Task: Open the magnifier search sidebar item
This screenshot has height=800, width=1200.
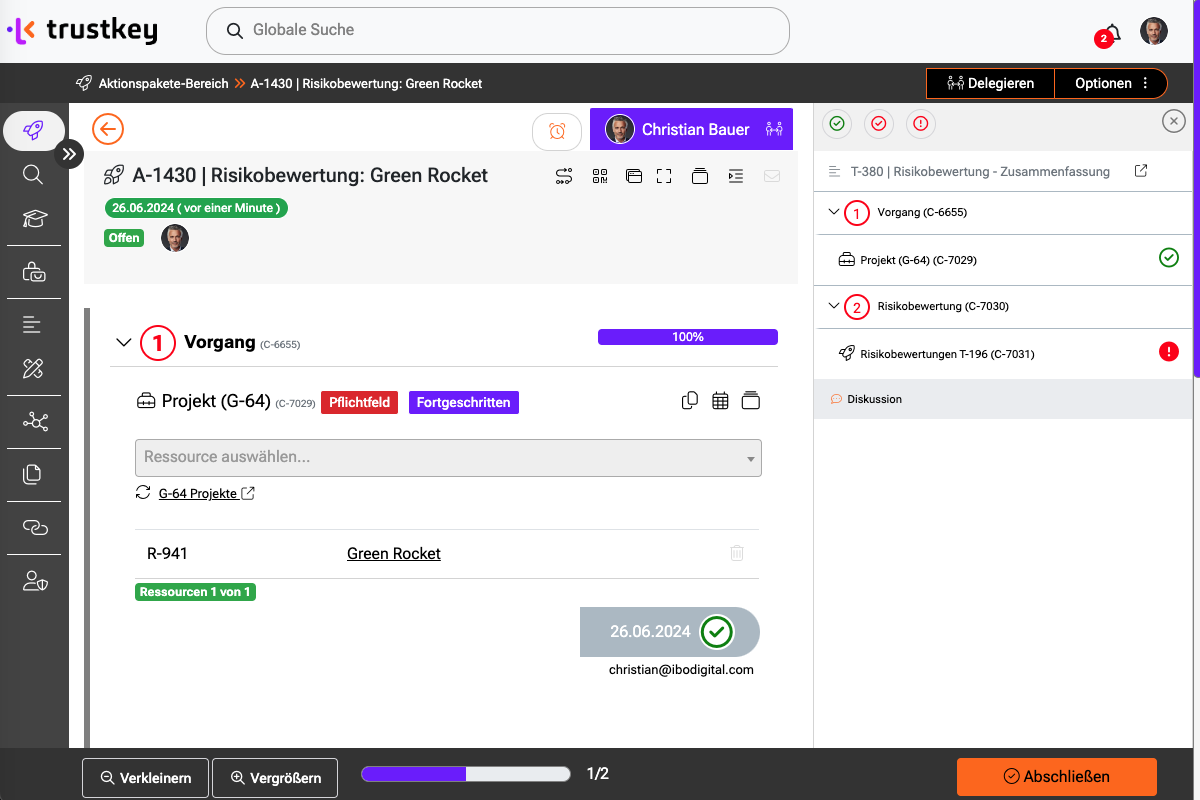Action: pyautogui.click(x=33, y=175)
